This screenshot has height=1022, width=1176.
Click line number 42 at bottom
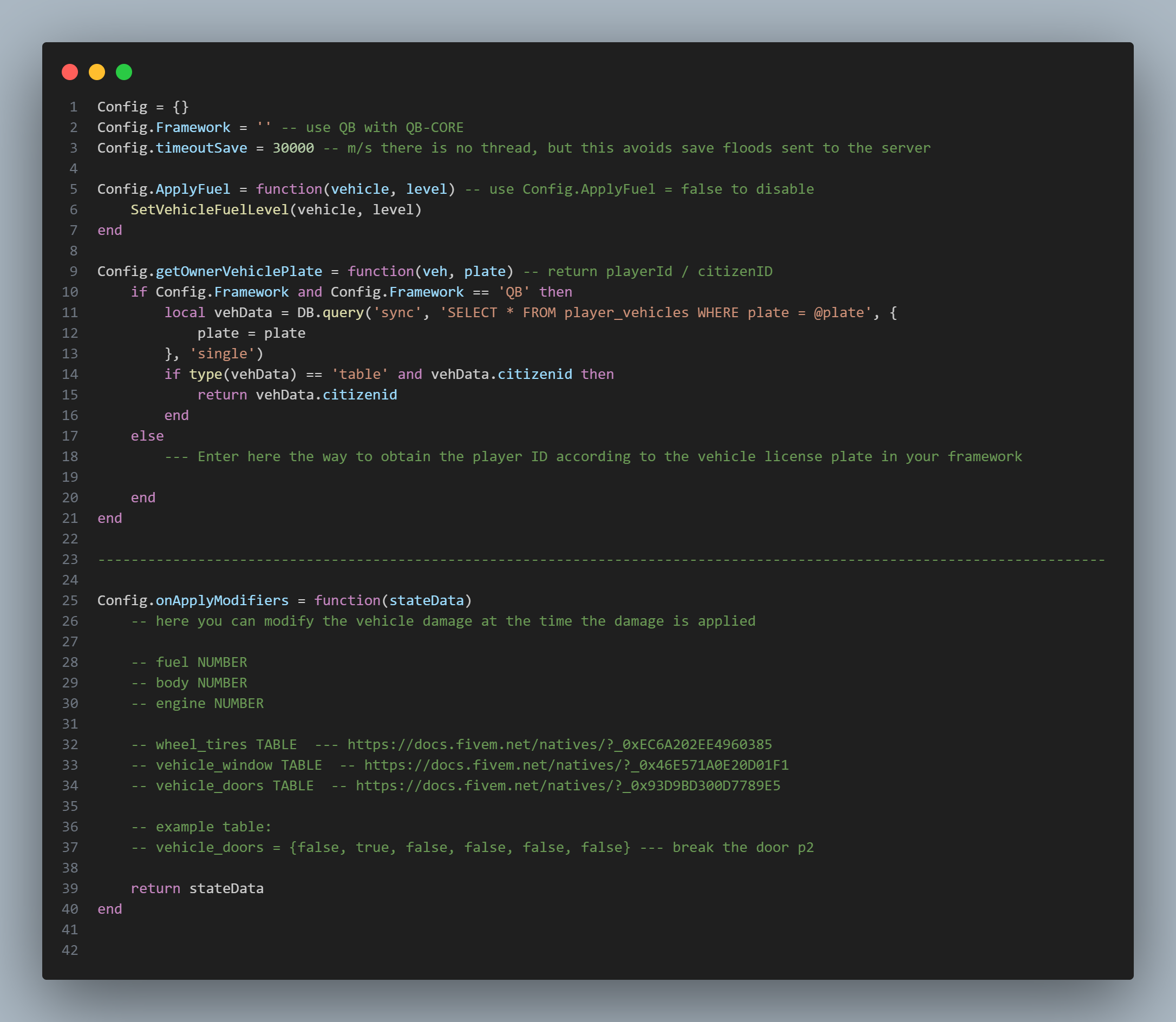(x=70, y=950)
